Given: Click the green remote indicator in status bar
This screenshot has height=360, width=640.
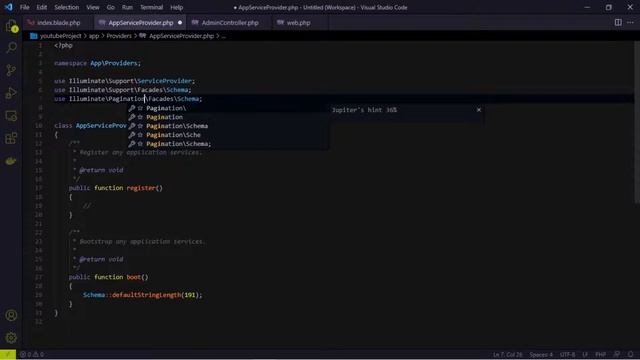Looking at the screenshot, I should pyautogui.click(x=8, y=354).
